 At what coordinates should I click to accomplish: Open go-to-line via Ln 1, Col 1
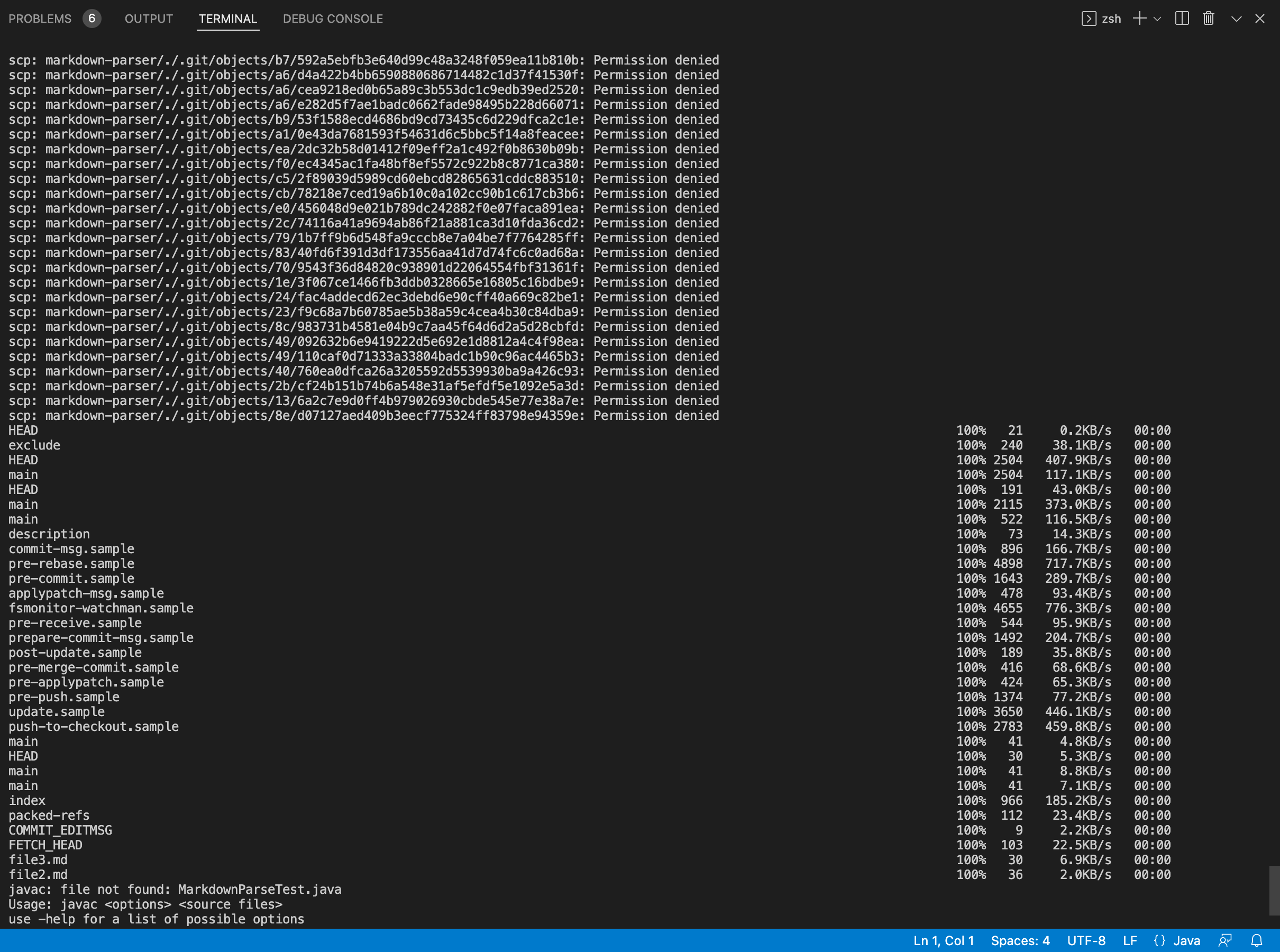(x=943, y=940)
